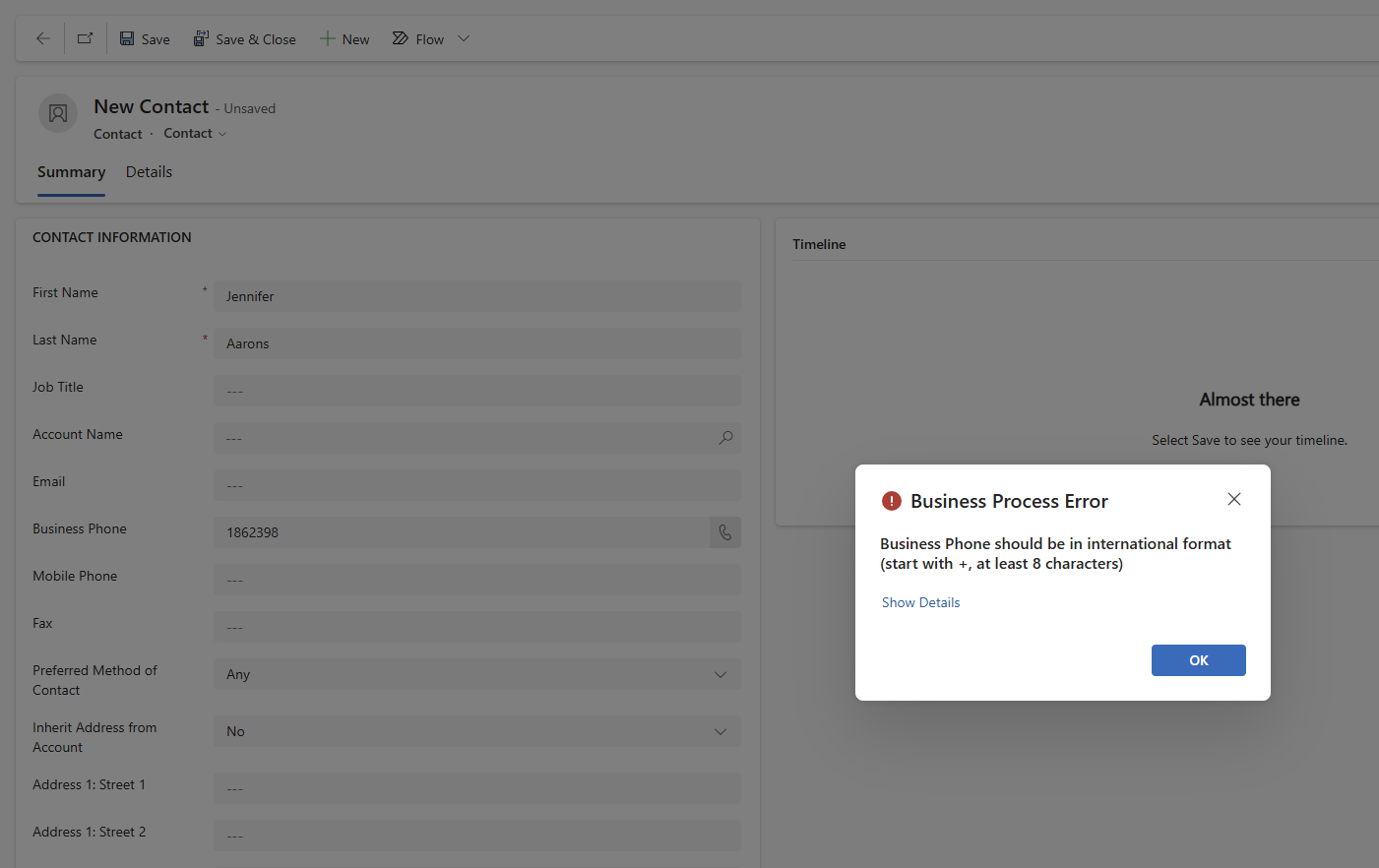1379x868 pixels.
Task: Expand the Flow dropdown chevron
Action: [x=464, y=39]
